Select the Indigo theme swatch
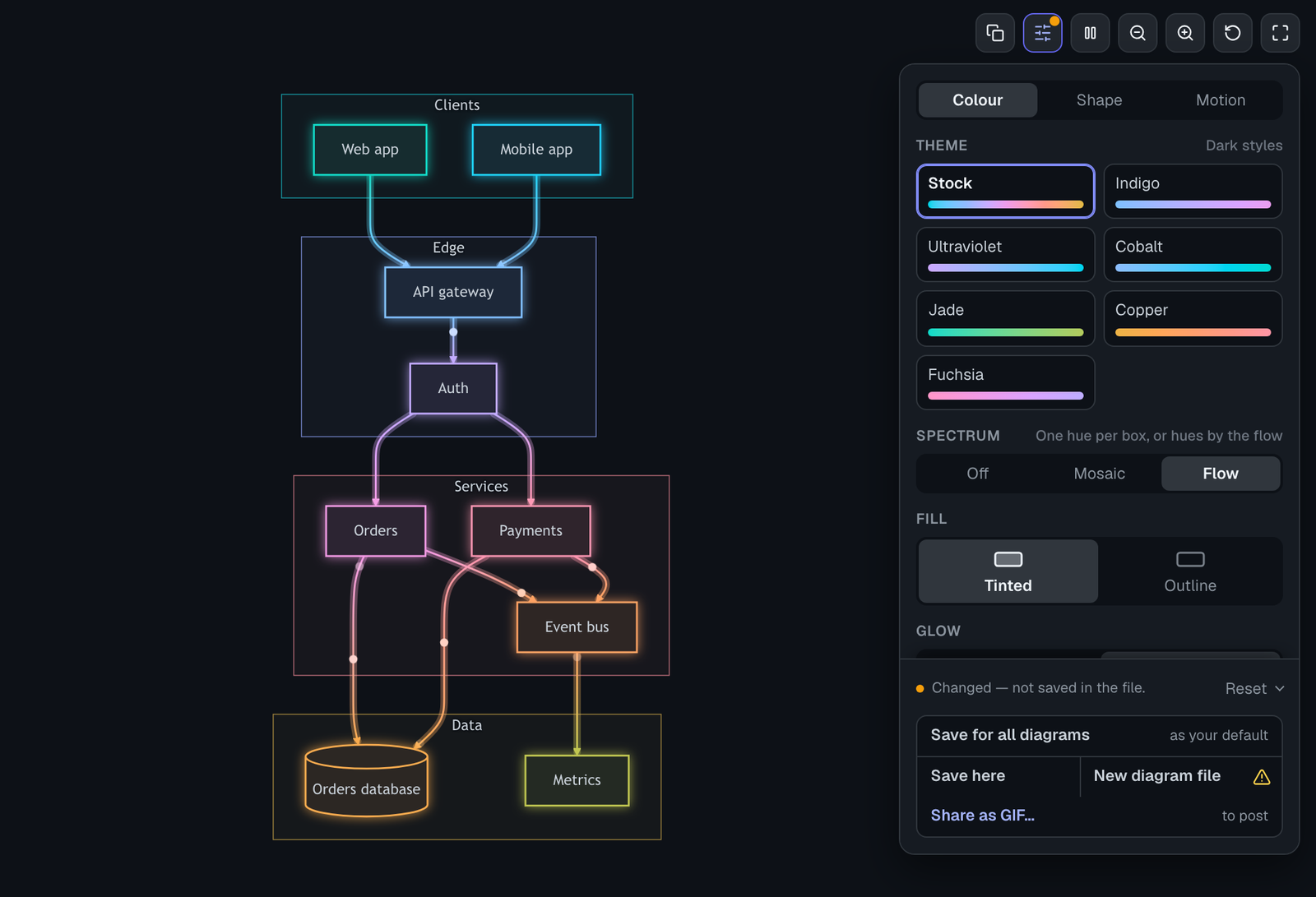This screenshot has height=897, width=1316. click(x=1193, y=192)
